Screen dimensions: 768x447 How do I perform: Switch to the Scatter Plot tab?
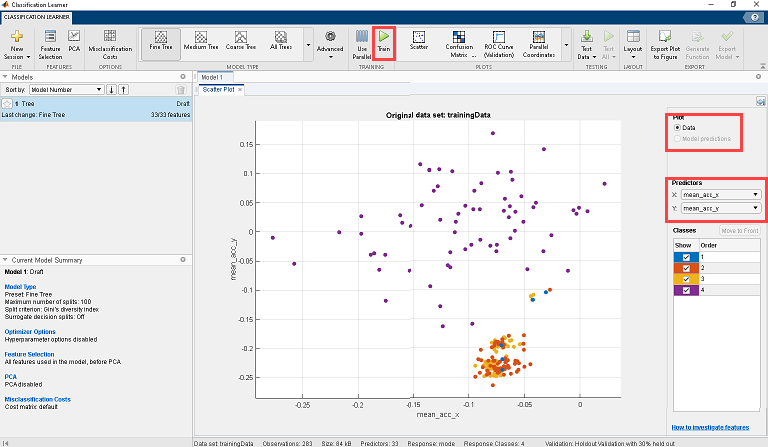[x=218, y=90]
